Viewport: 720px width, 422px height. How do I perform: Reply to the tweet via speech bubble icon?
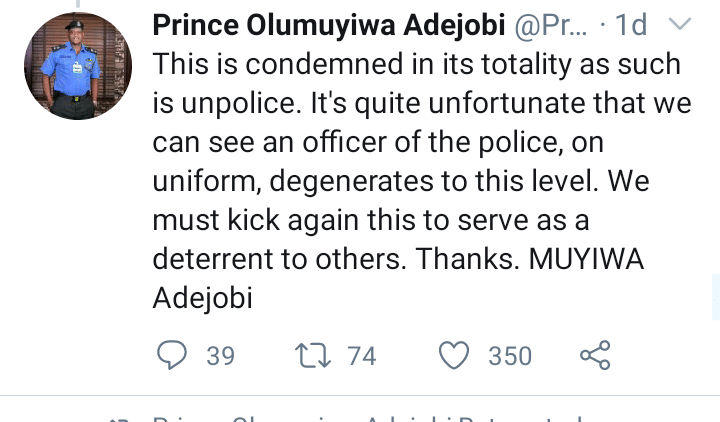[174, 355]
